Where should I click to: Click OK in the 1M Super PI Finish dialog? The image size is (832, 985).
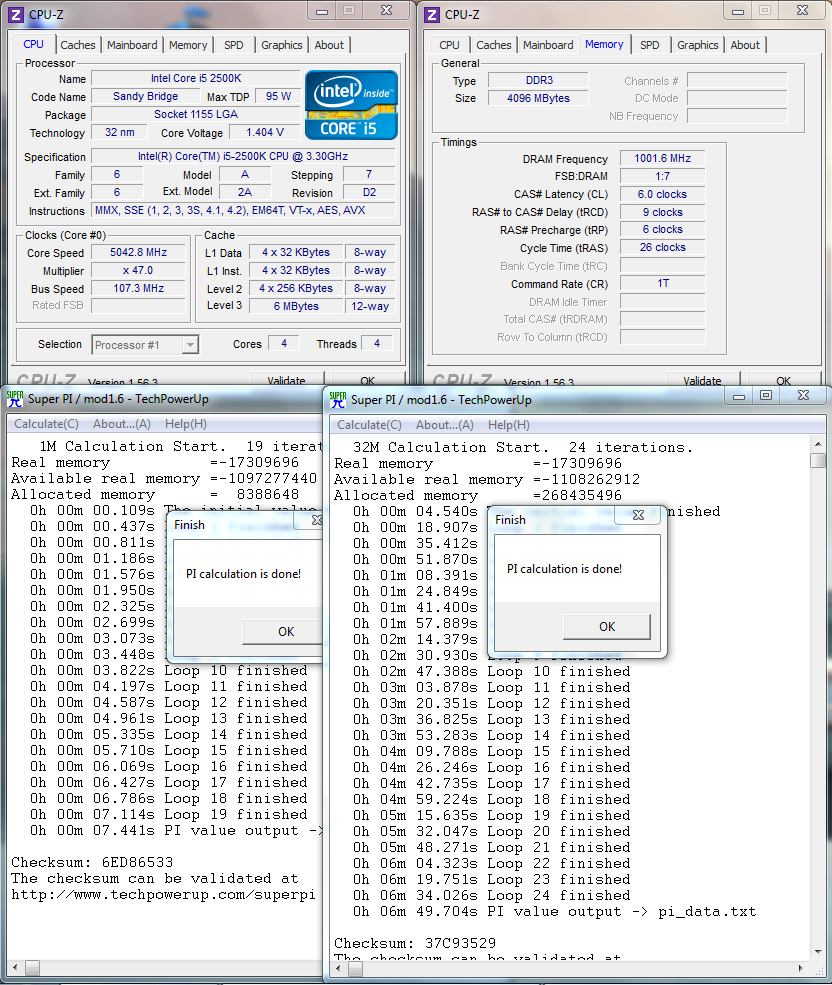point(282,632)
